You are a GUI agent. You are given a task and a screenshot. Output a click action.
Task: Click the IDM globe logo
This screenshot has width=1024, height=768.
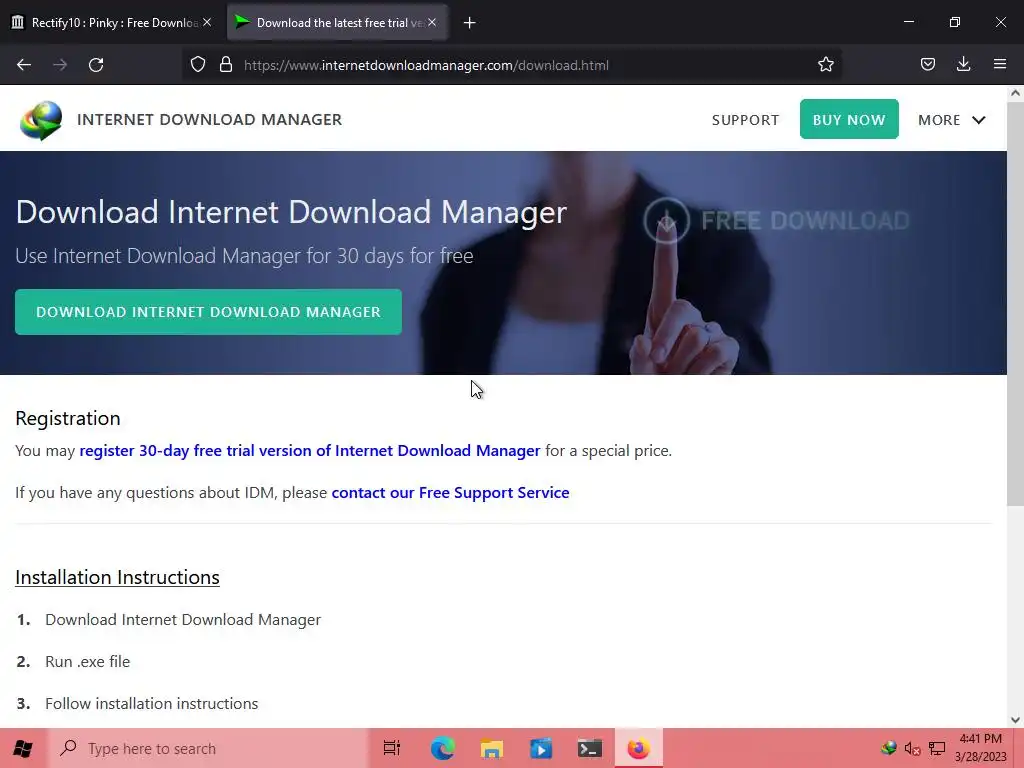click(x=41, y=120)
